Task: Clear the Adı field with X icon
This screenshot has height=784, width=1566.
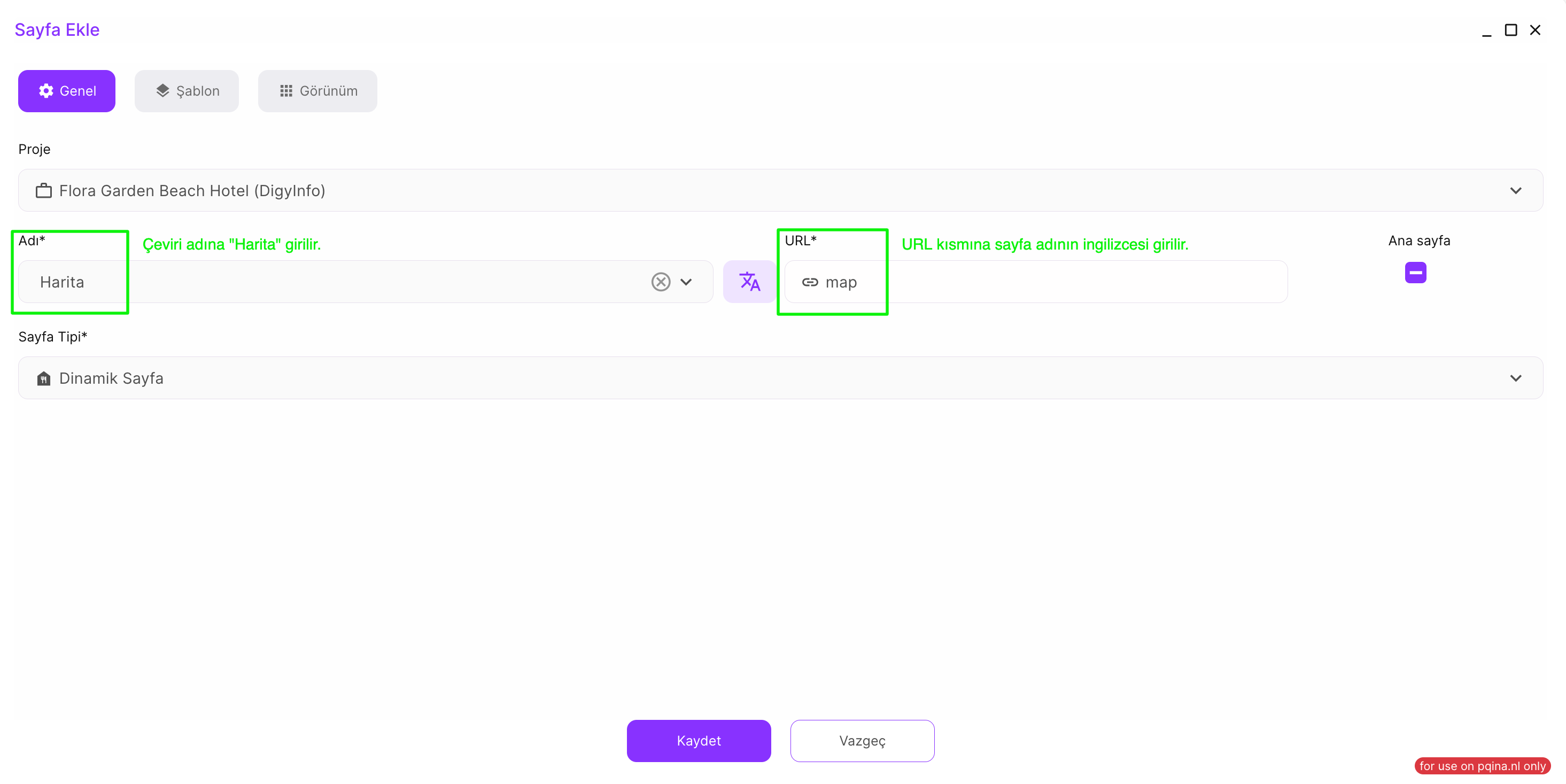Action: point(660,282)
